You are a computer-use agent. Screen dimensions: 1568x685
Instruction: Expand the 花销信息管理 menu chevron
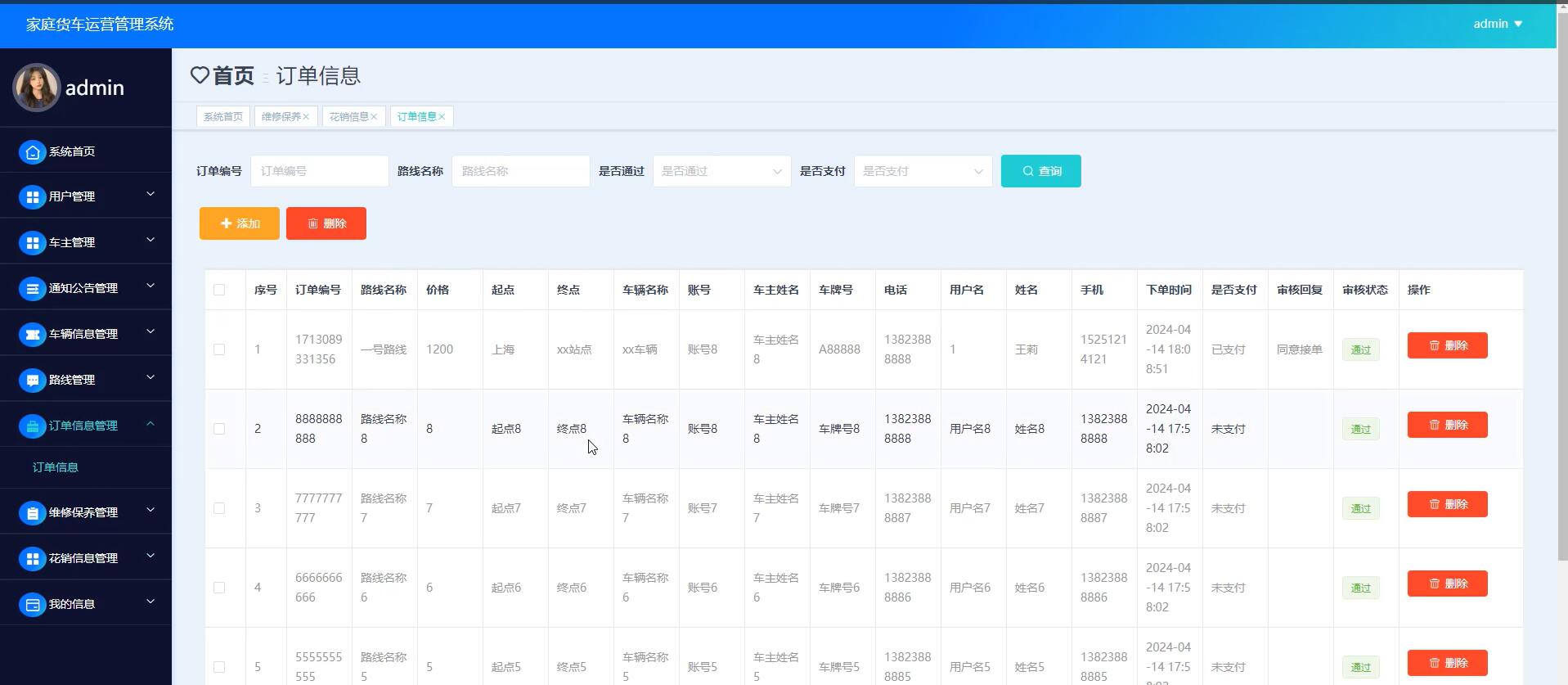[151, 556]
